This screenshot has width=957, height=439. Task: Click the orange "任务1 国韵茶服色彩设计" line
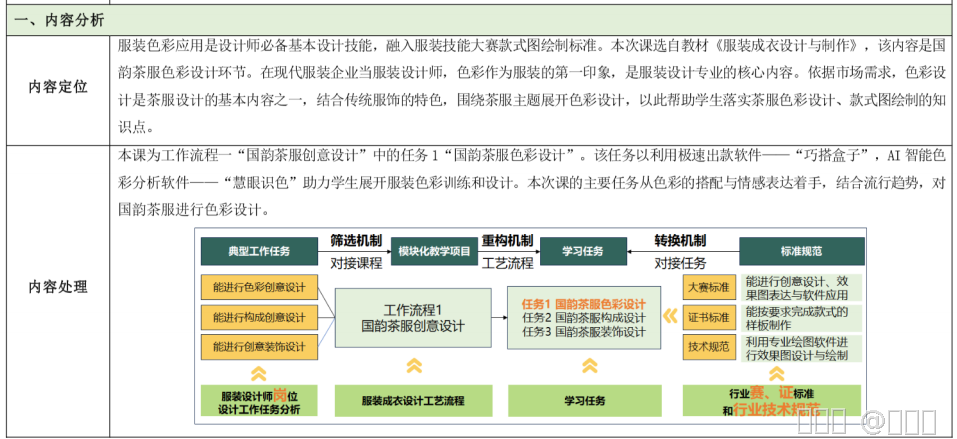(x=583, y=304)
